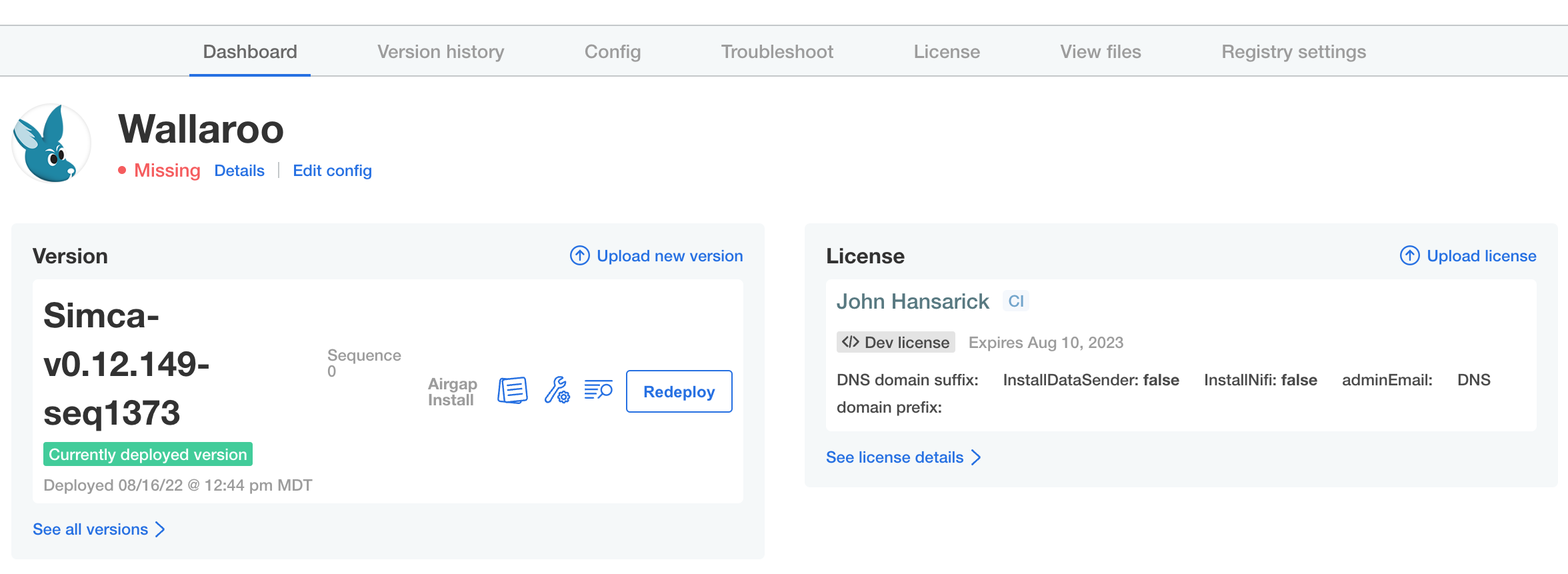Viewport: 1568px width, 574px height.
Task: Click the Airgap Install label
Action: pos(453,392)
